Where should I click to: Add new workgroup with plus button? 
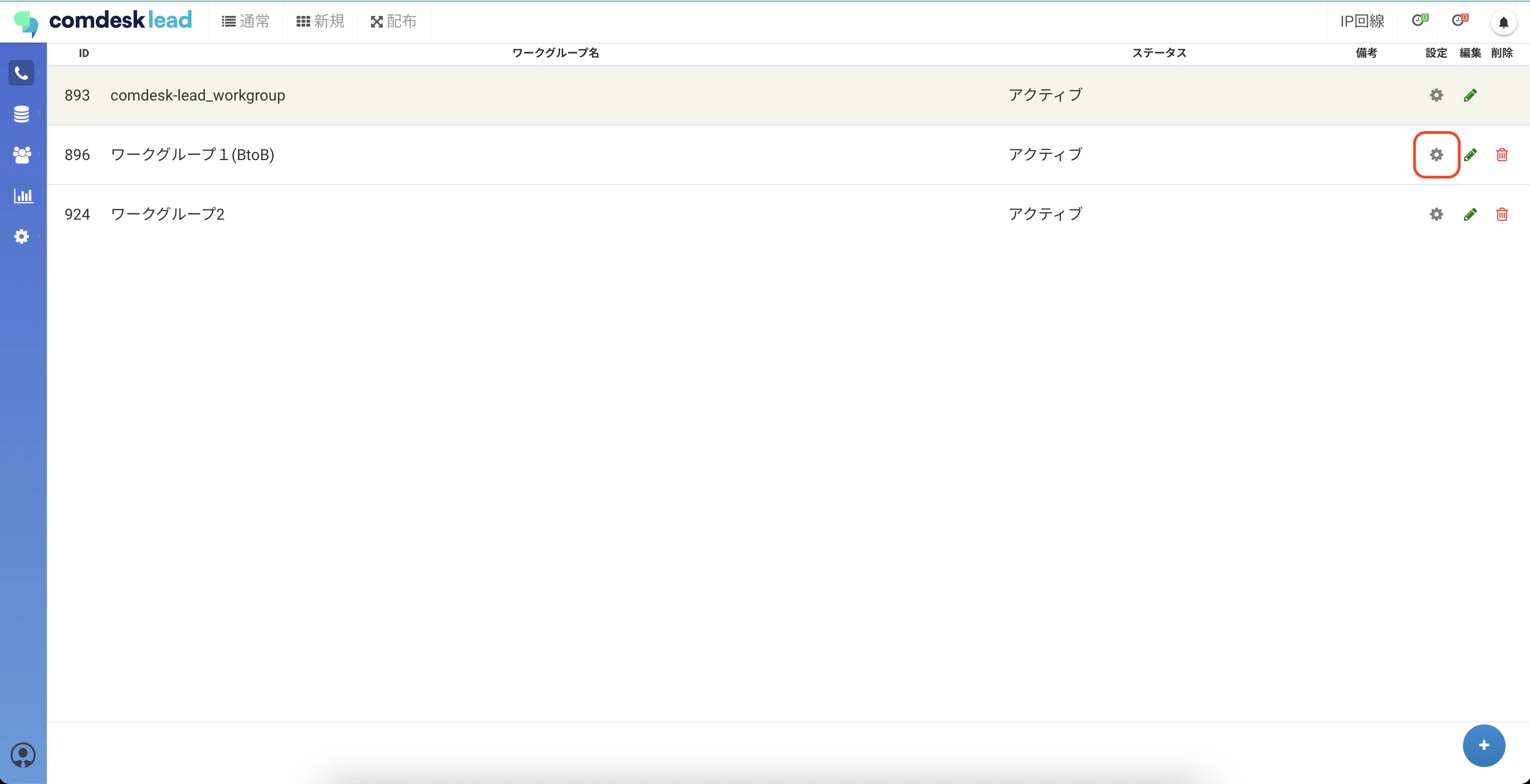coord(1484,745)
